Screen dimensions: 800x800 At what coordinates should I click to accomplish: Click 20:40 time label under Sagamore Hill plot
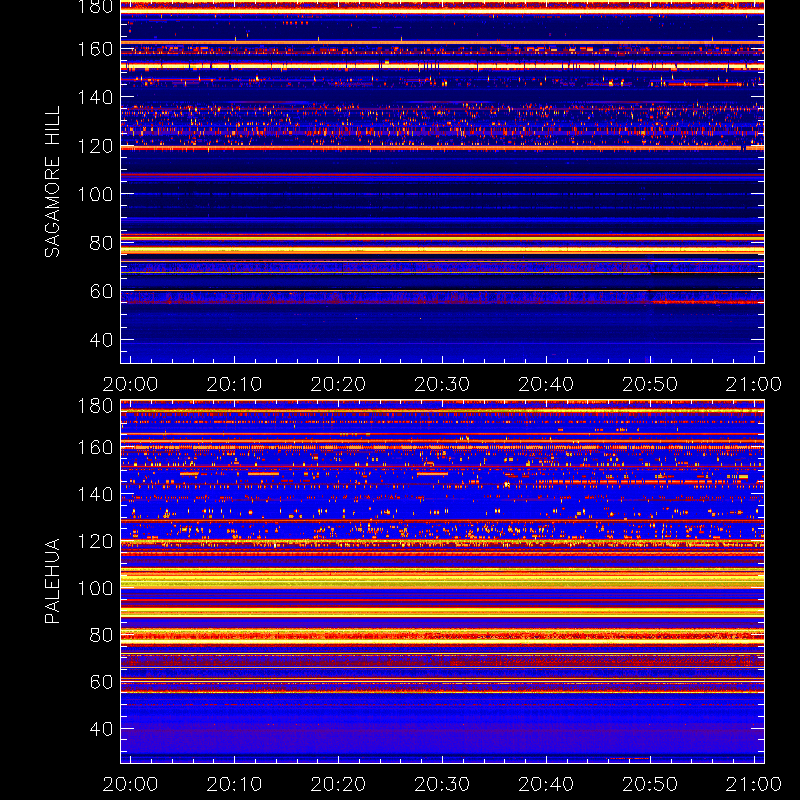coord(546,384)
